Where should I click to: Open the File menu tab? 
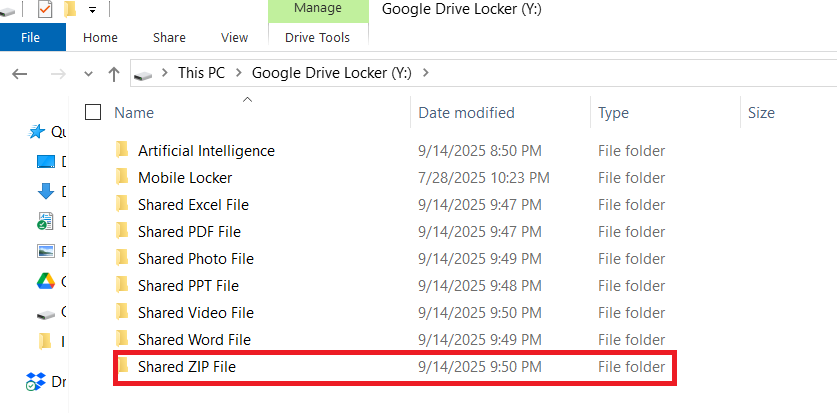(30, 38)
